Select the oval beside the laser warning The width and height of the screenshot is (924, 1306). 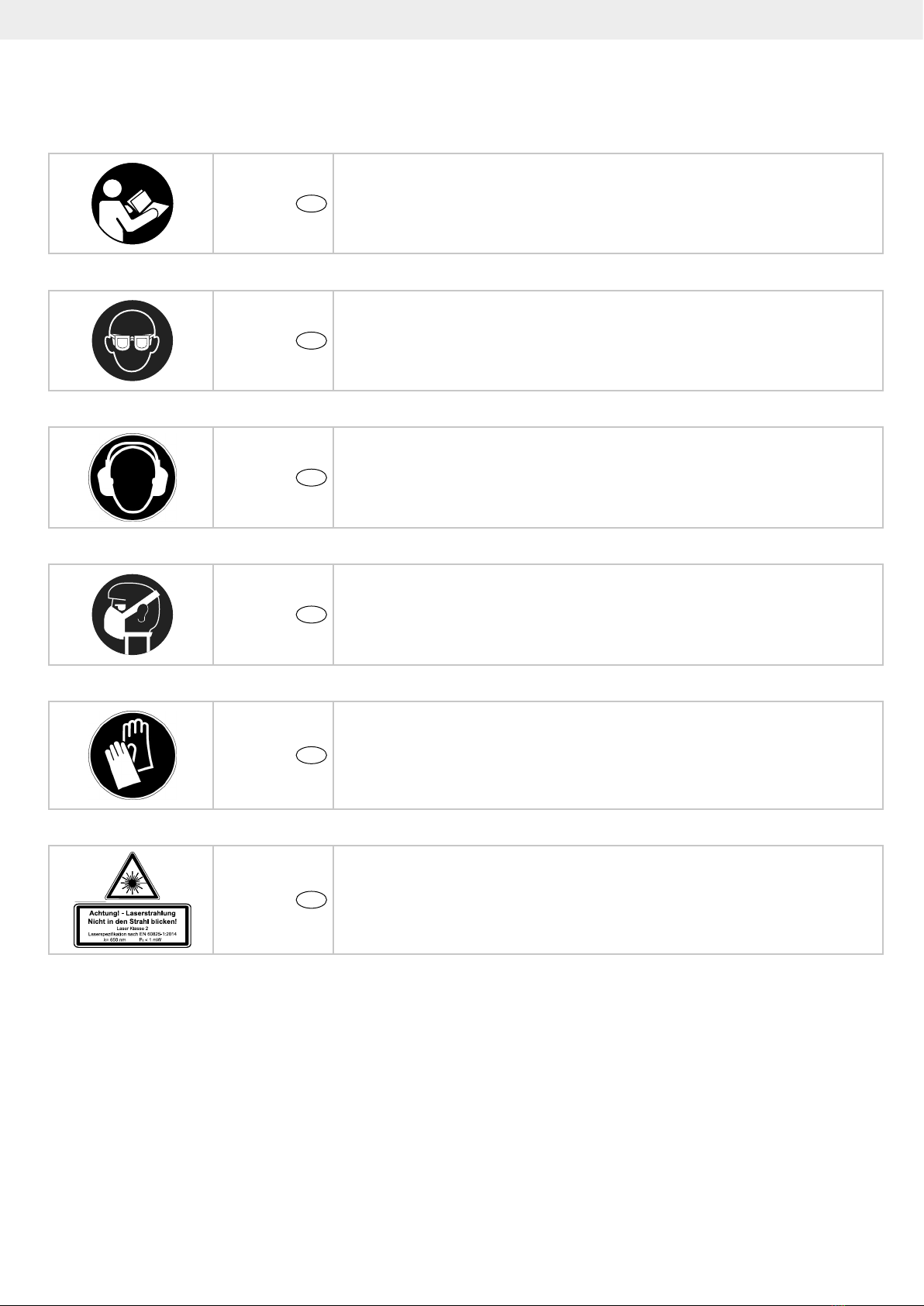[x=311, y=900]
